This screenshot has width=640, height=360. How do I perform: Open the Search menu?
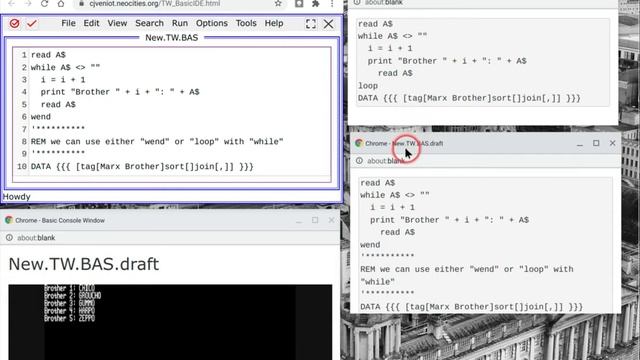[149, 23]
